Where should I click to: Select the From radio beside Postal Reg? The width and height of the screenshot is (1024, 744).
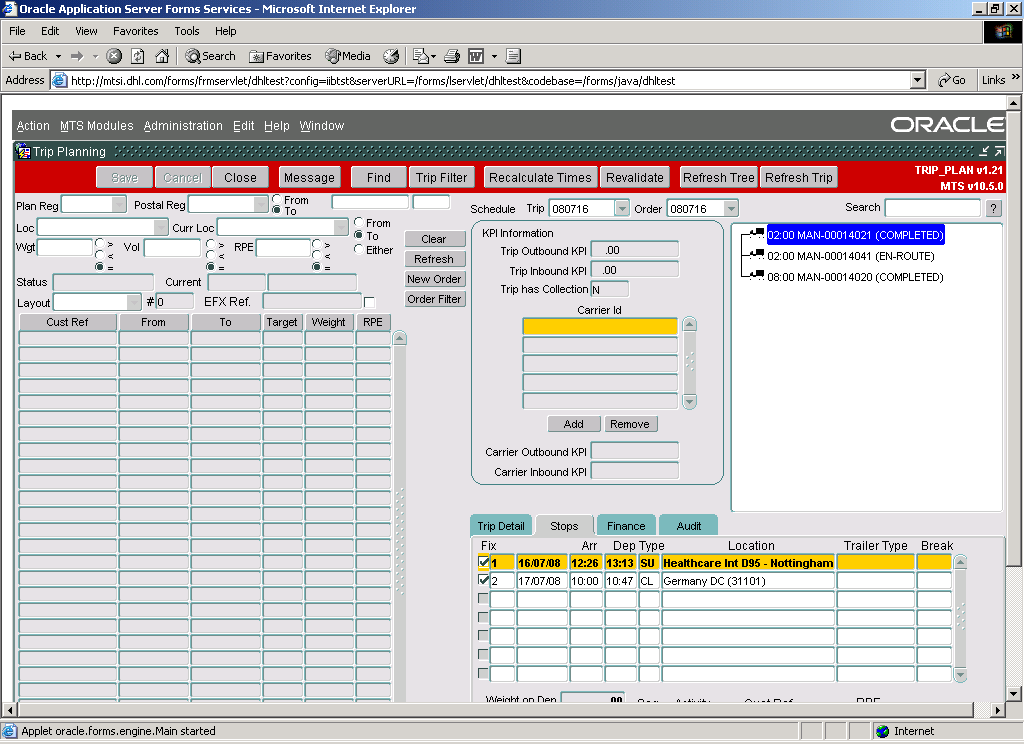pos(276,199)
